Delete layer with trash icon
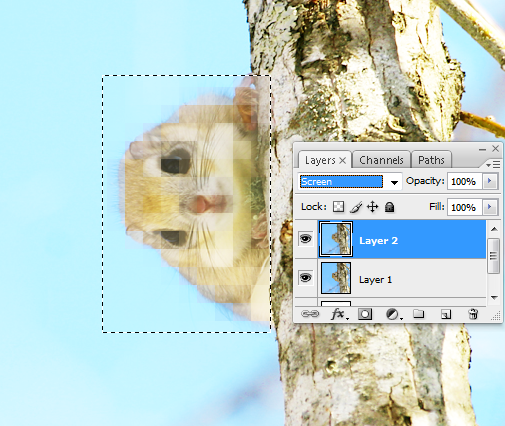The width and height of the screenshot is (505, 426). click(473, 314)
